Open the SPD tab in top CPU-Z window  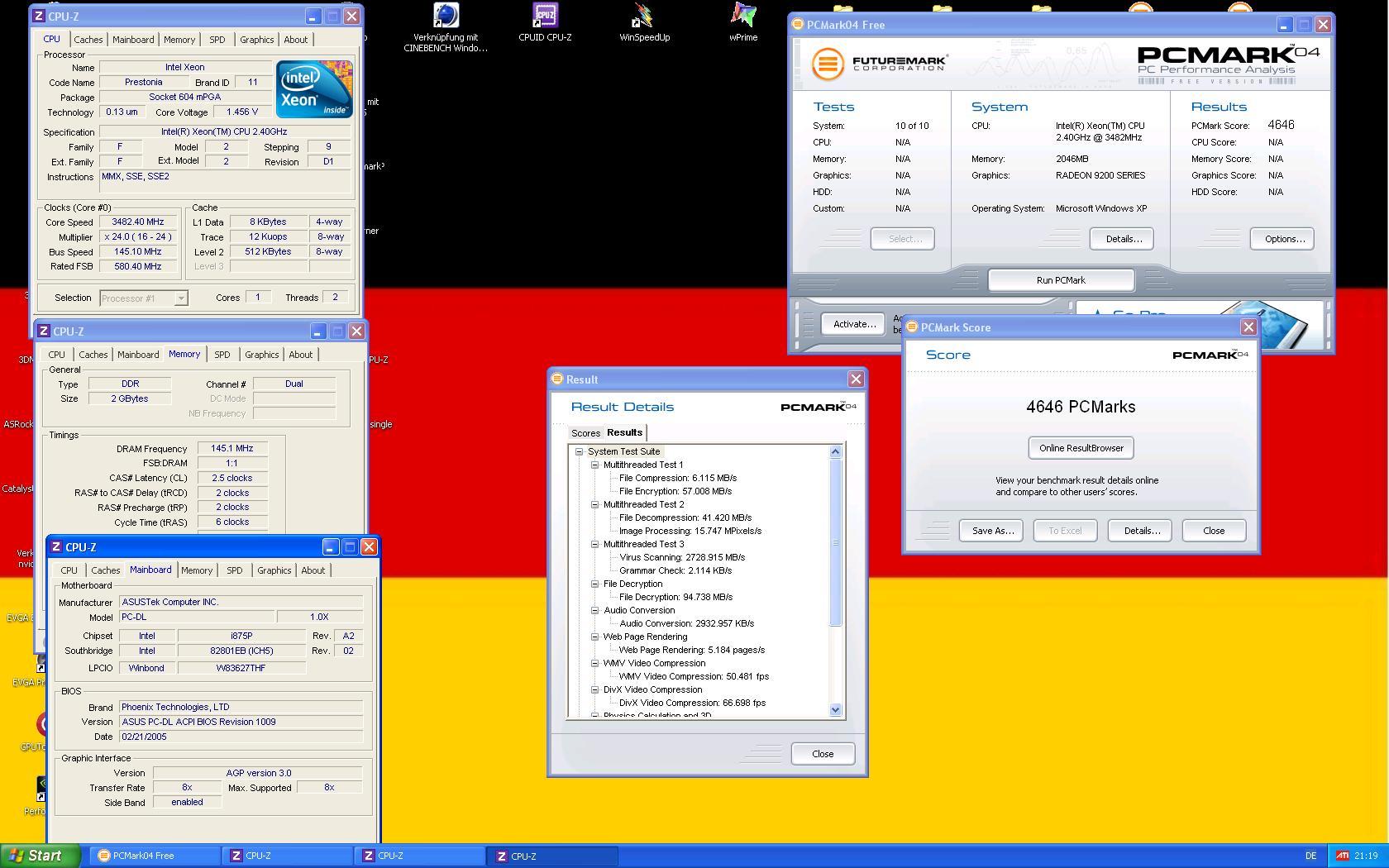pyautogui.click(x=217, y=40)
